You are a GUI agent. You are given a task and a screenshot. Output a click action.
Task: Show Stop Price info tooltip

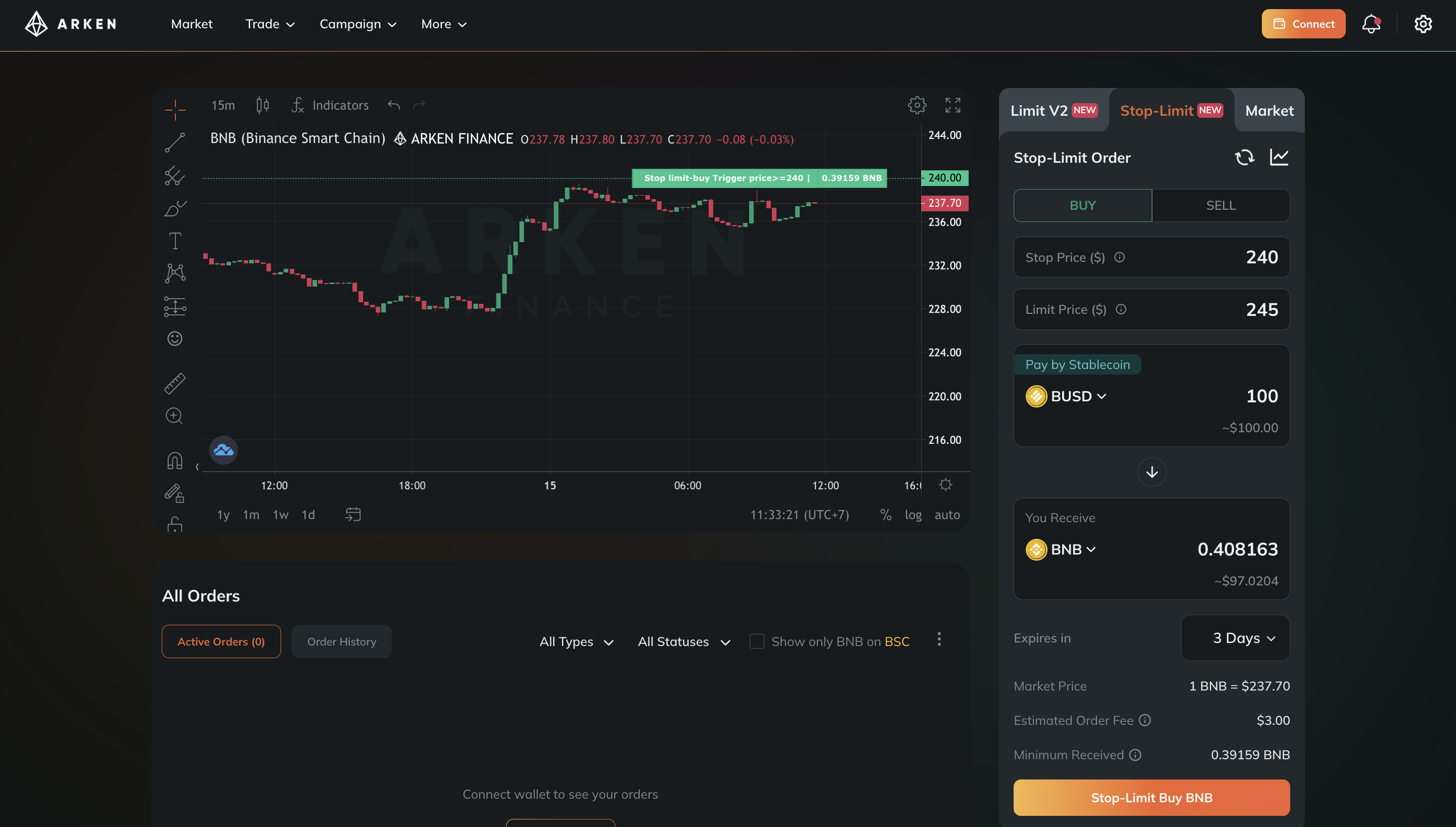pos(1119,257)
